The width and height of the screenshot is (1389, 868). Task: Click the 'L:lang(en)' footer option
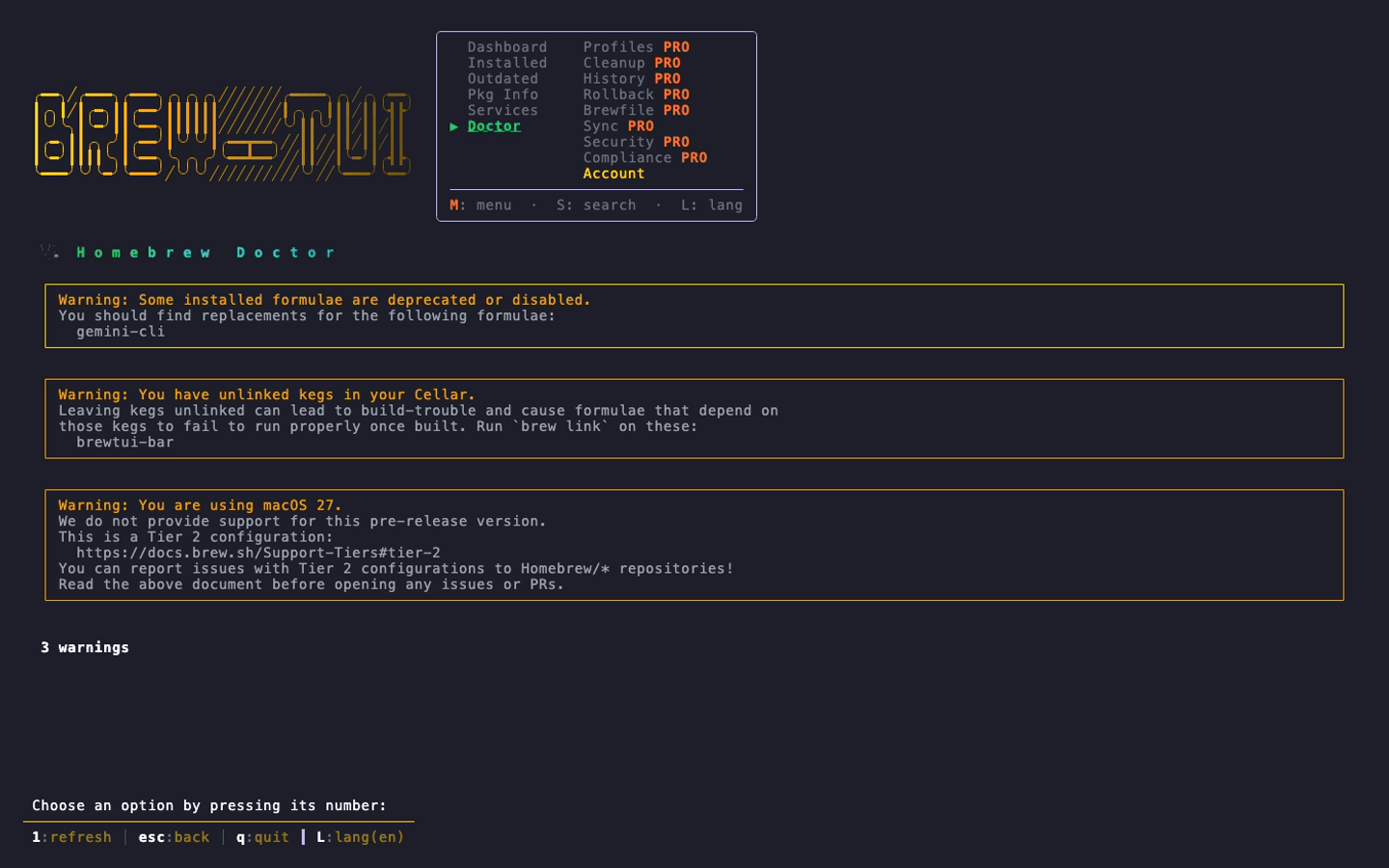361,837
